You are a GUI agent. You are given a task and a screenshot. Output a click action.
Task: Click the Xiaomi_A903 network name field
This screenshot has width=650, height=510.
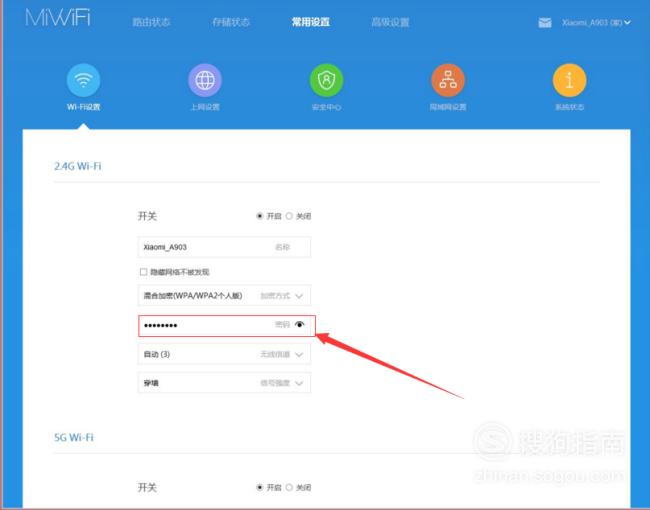click(x=205, y=247)
